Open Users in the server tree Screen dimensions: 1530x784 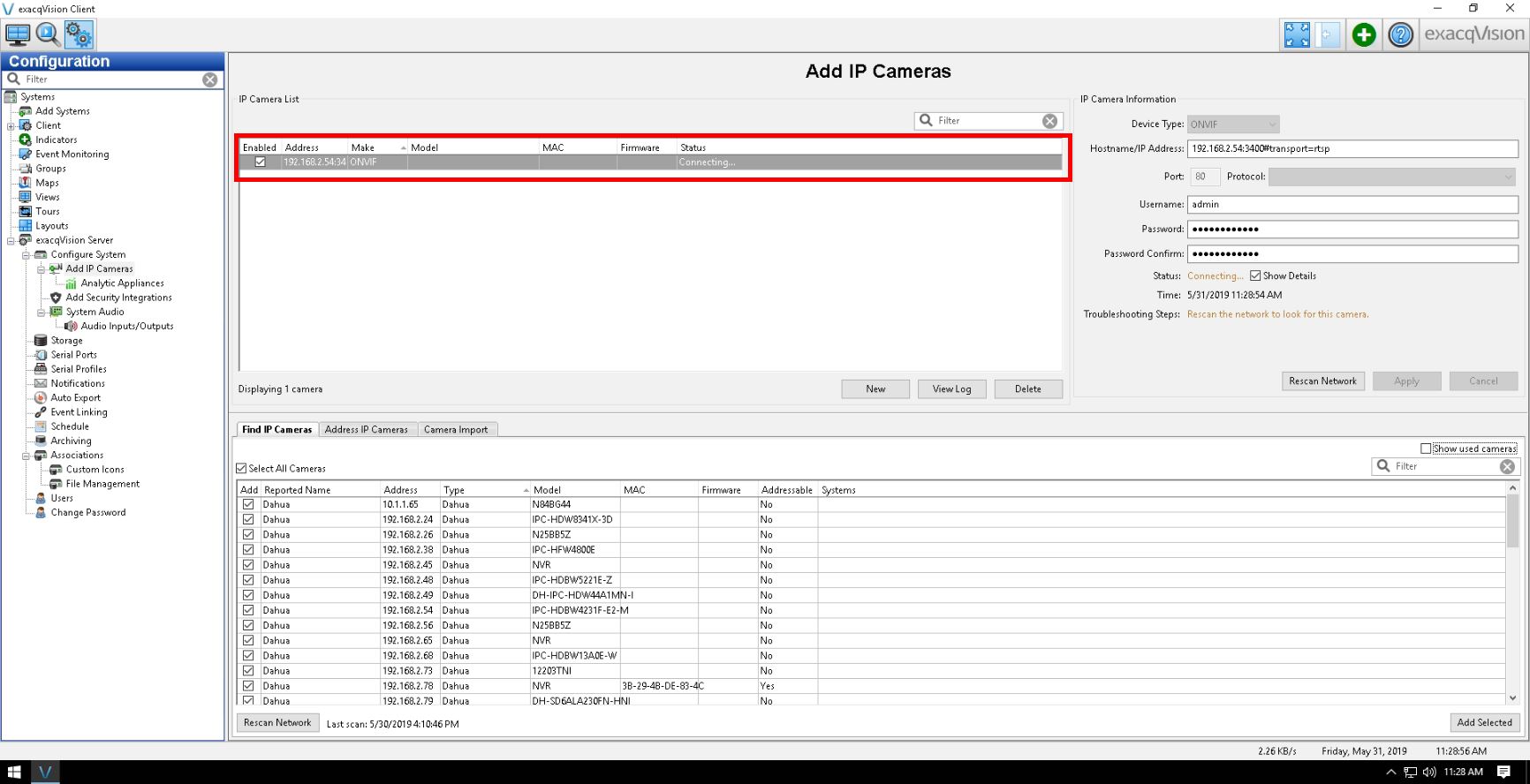click(x=61, y=498)
